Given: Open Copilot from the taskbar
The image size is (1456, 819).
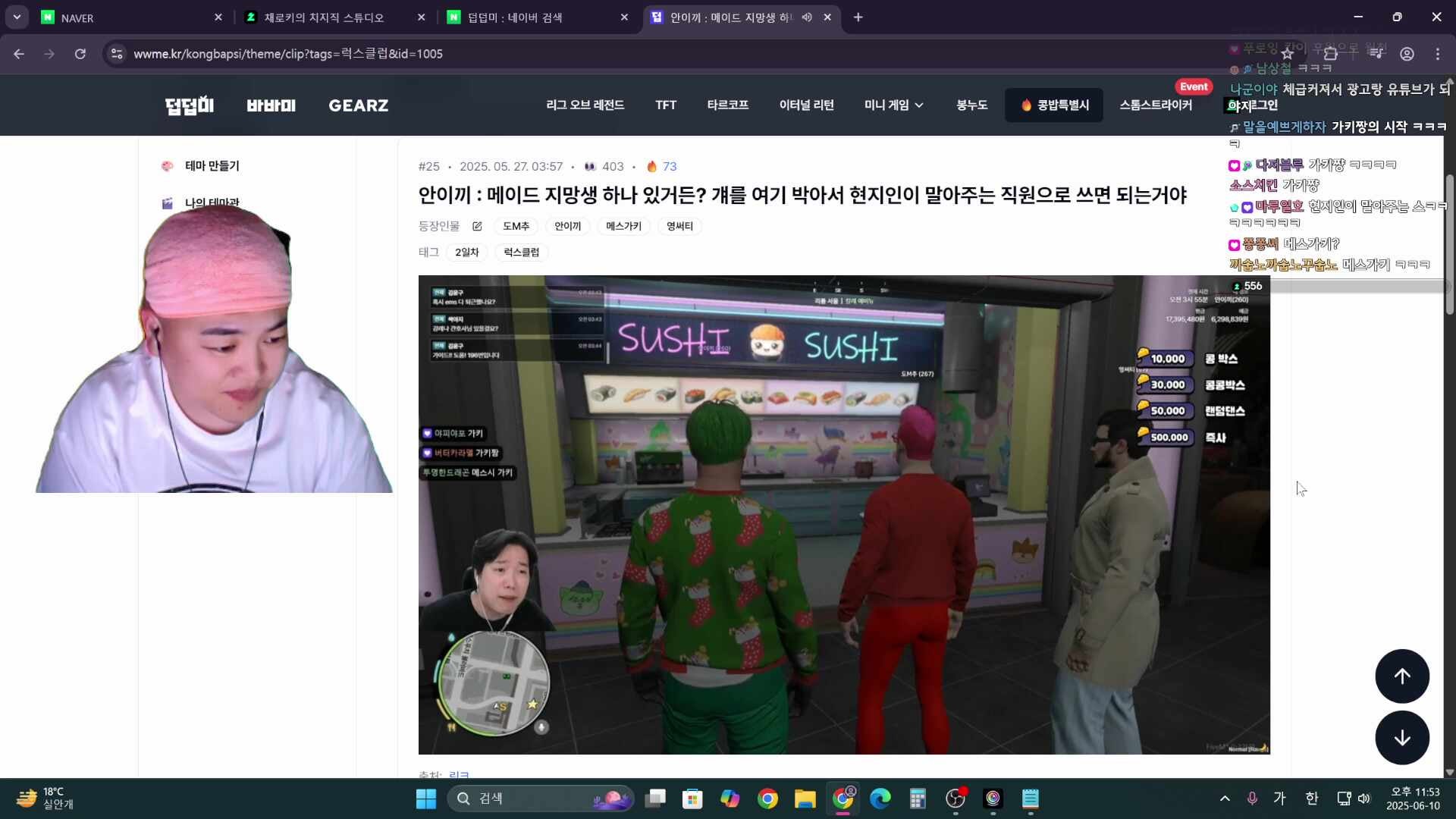Looking at the screenshot, I should click(730, 799).
